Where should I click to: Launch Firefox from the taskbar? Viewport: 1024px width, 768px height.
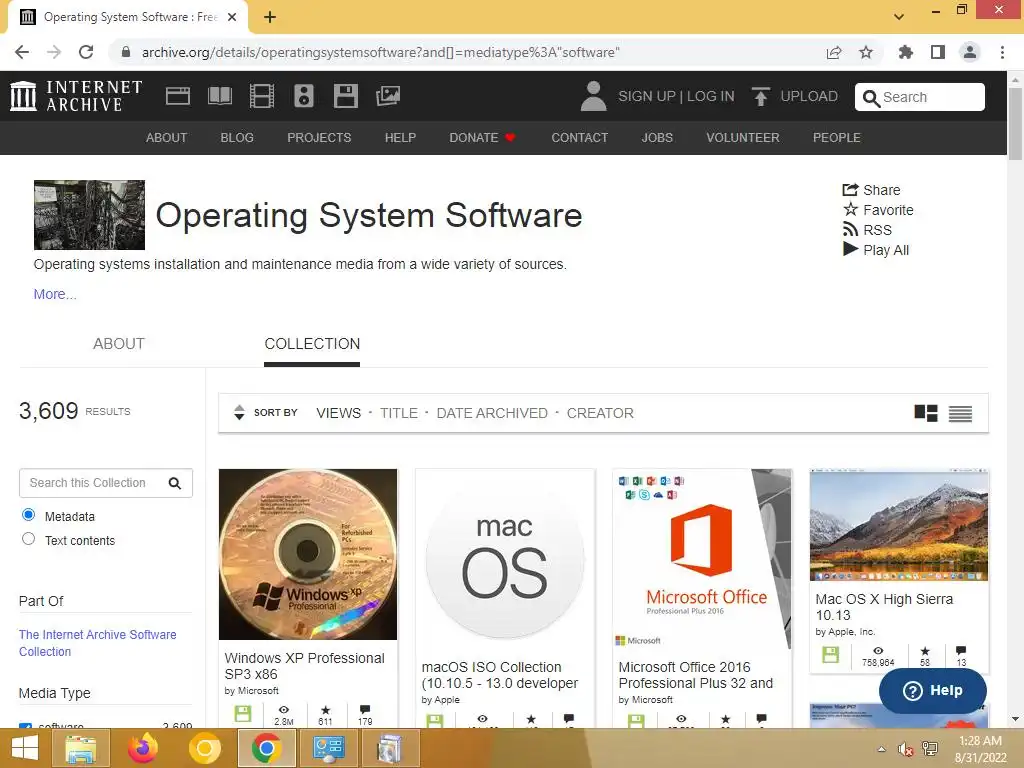[142, 748]
